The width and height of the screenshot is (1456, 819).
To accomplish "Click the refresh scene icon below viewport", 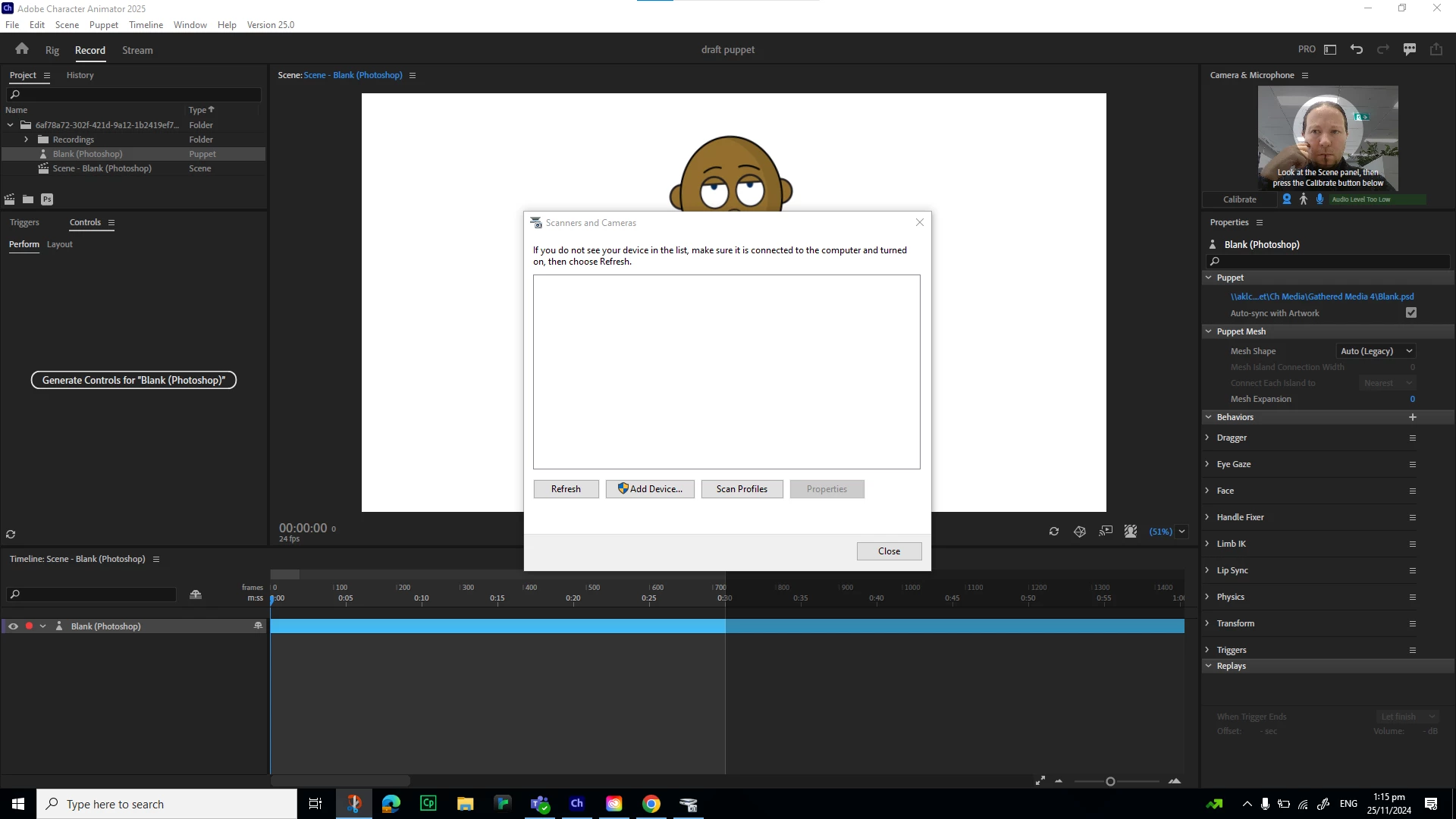I will (1054, 532).
